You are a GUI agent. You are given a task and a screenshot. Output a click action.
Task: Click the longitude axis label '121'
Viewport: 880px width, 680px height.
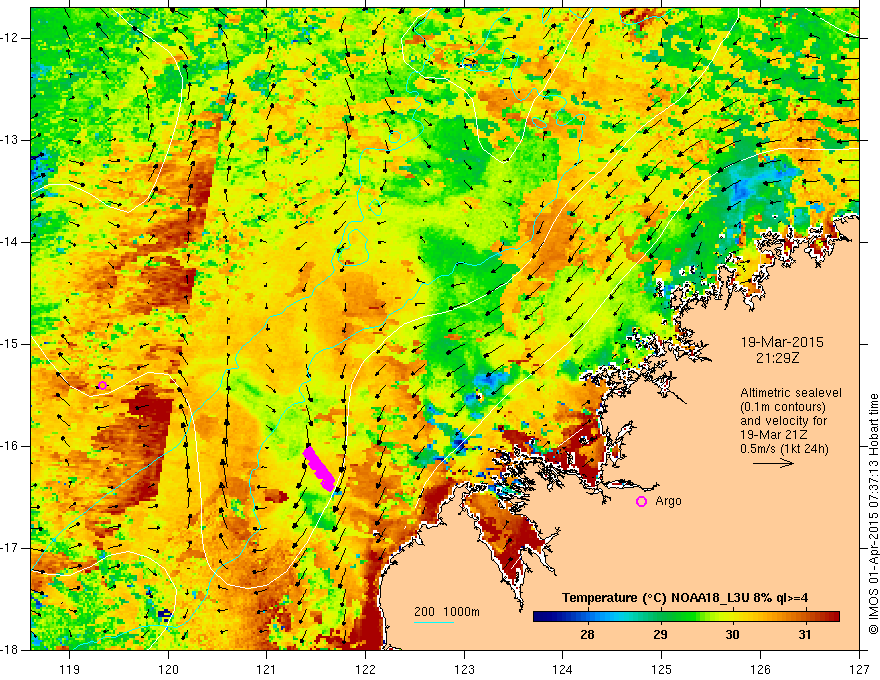click(x=267, y=670)
